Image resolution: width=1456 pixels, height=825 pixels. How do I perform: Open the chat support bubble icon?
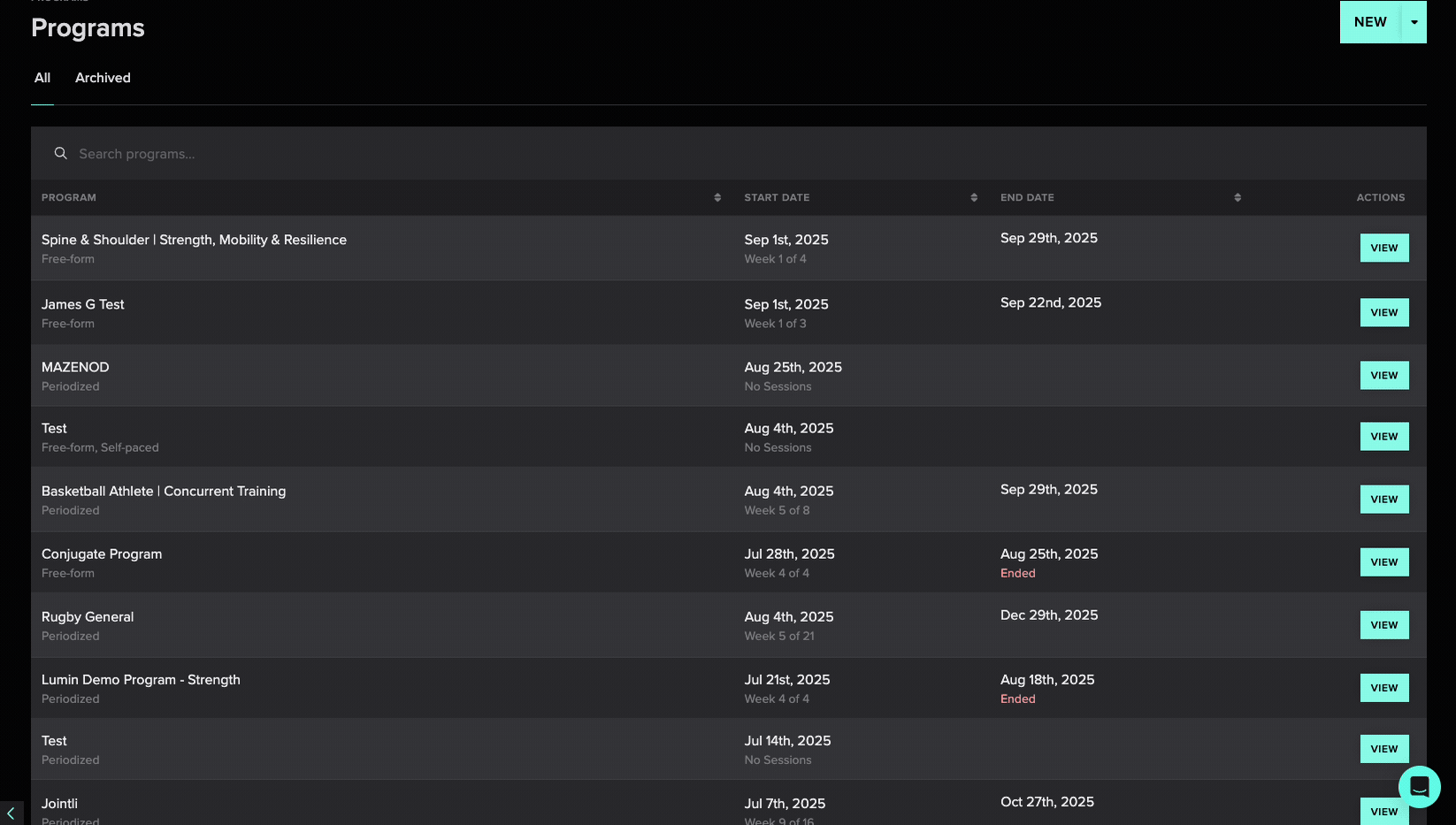[1419, 786]
